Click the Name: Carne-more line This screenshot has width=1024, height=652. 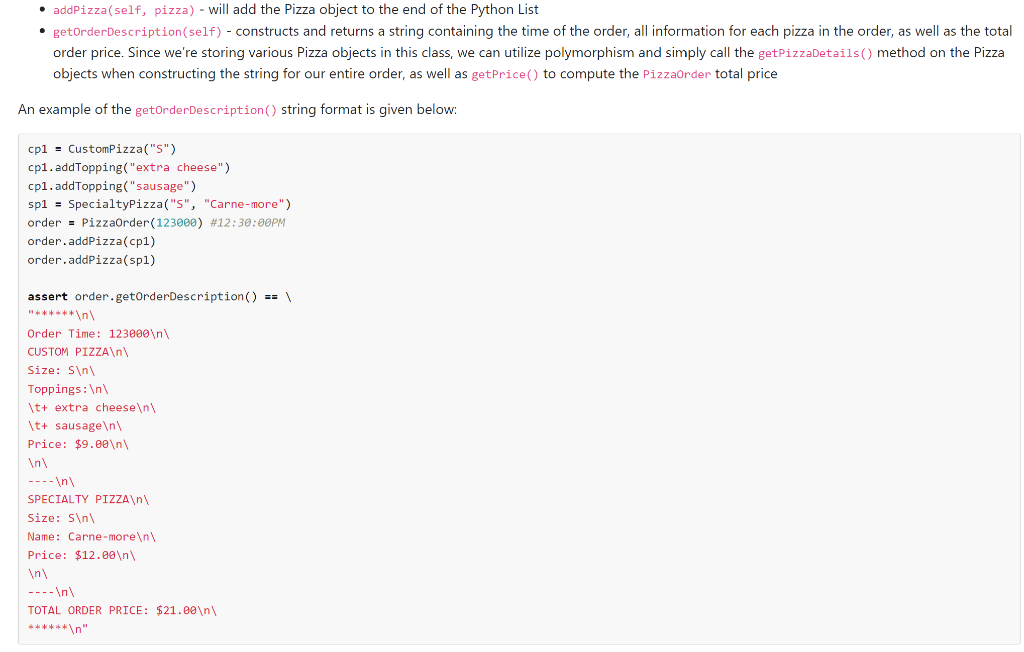click(91, 536)
